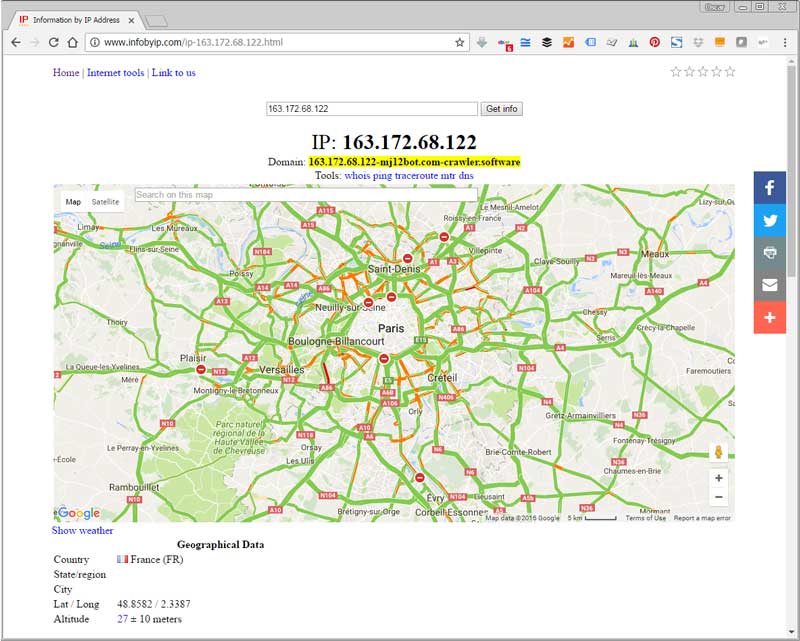Run the dns tool link
The image size is (800, 641).
point(466,176)
